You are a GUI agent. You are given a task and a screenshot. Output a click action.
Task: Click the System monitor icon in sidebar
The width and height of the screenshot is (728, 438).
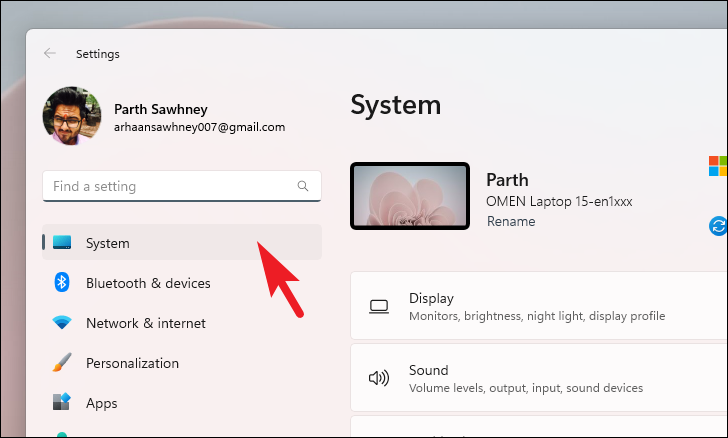pos(62,242)
